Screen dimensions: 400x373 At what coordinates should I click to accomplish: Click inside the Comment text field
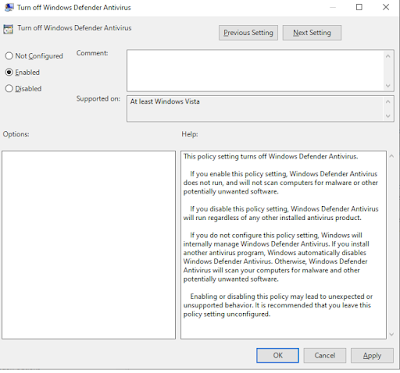[x=255, y=71]
